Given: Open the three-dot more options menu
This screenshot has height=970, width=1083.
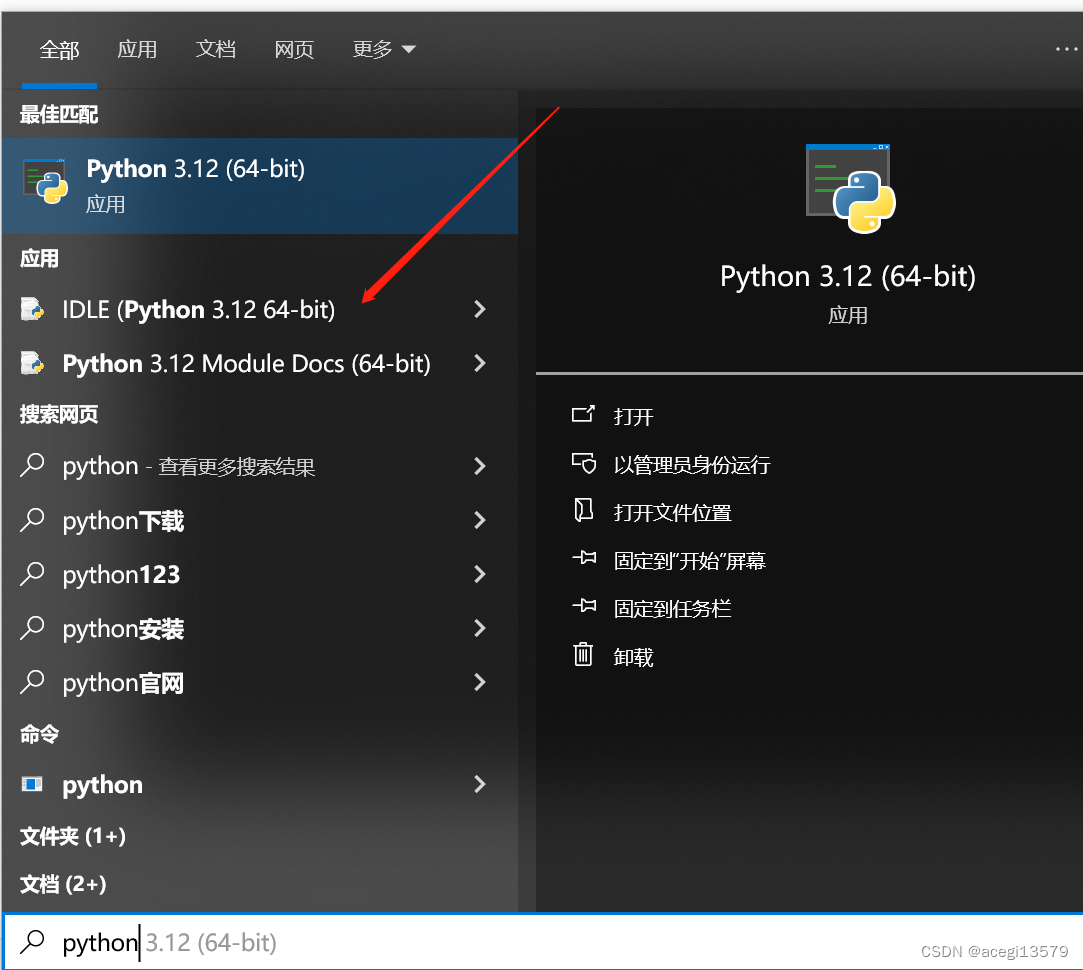Looking at the screenshot, I should (1066, 49).
